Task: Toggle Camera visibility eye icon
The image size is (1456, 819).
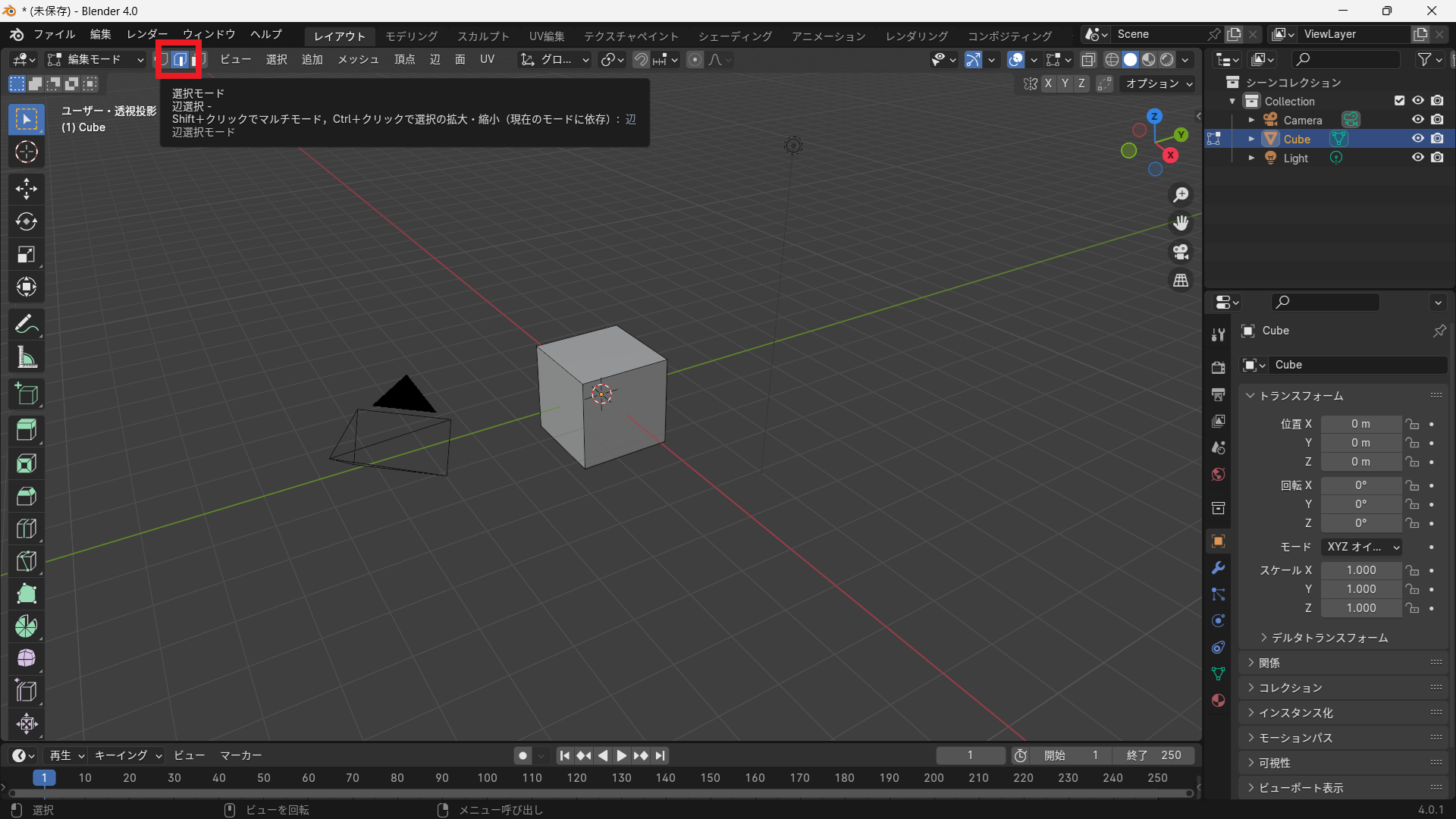Action: [x=1417, y=120]
